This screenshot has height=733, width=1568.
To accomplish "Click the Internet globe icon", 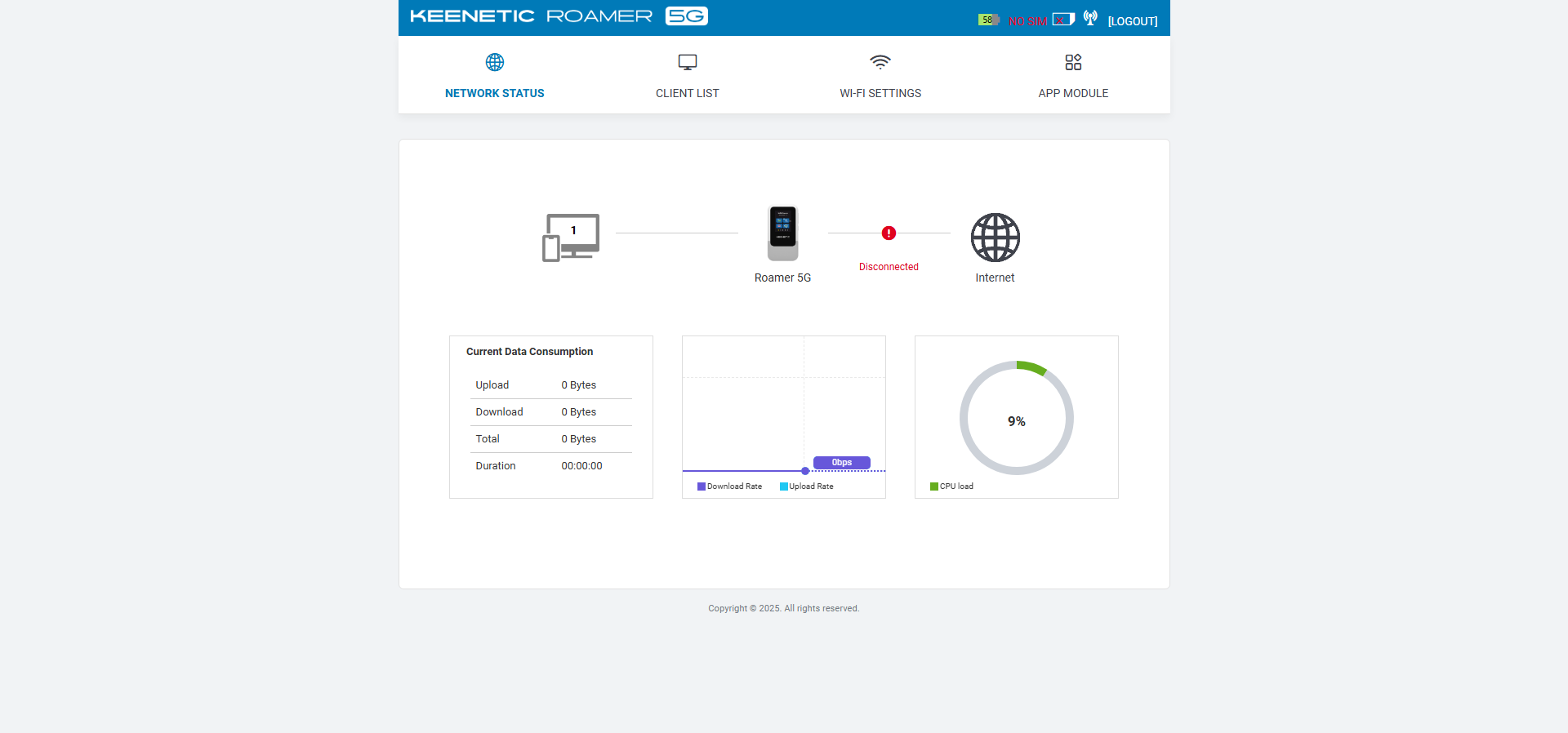I will coord(995,238).
